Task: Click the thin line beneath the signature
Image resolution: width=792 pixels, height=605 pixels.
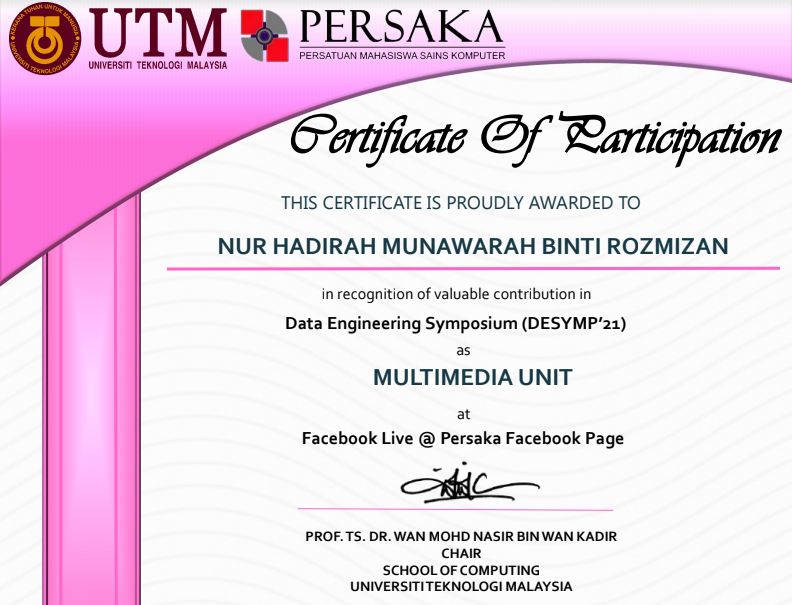Action: [455, 510]
